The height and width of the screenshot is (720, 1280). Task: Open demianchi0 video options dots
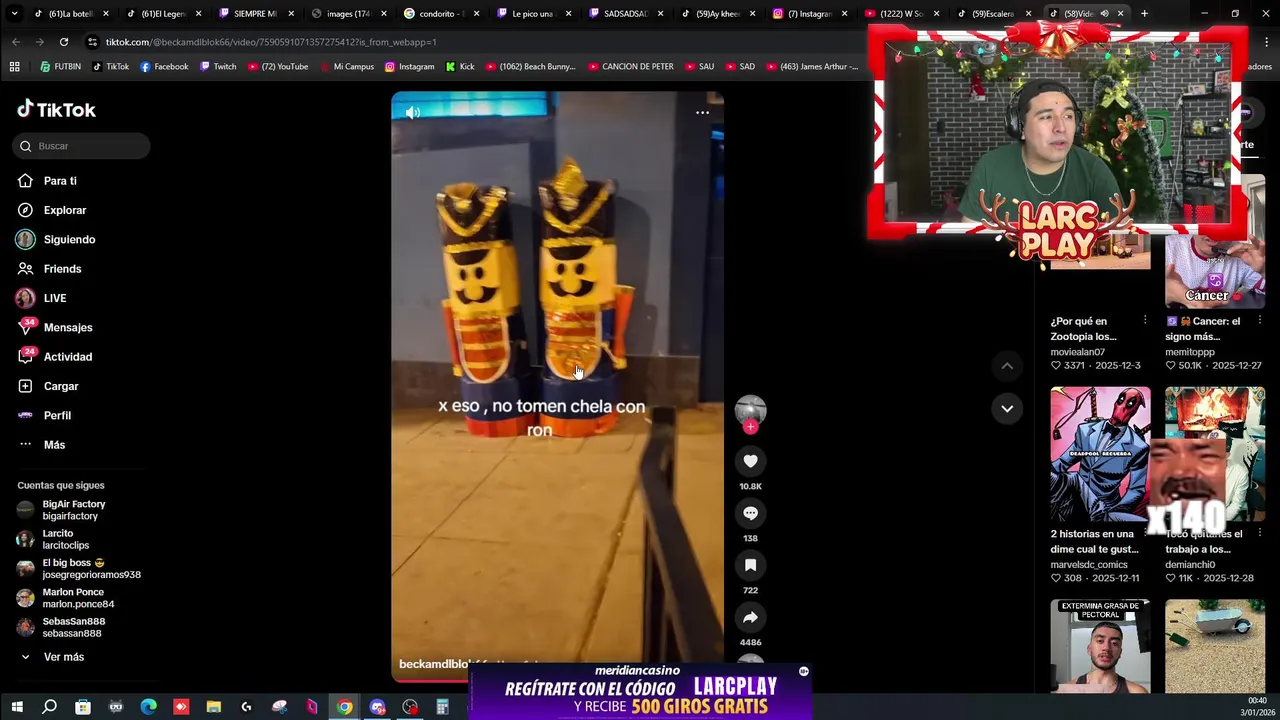coord(1260,533)
